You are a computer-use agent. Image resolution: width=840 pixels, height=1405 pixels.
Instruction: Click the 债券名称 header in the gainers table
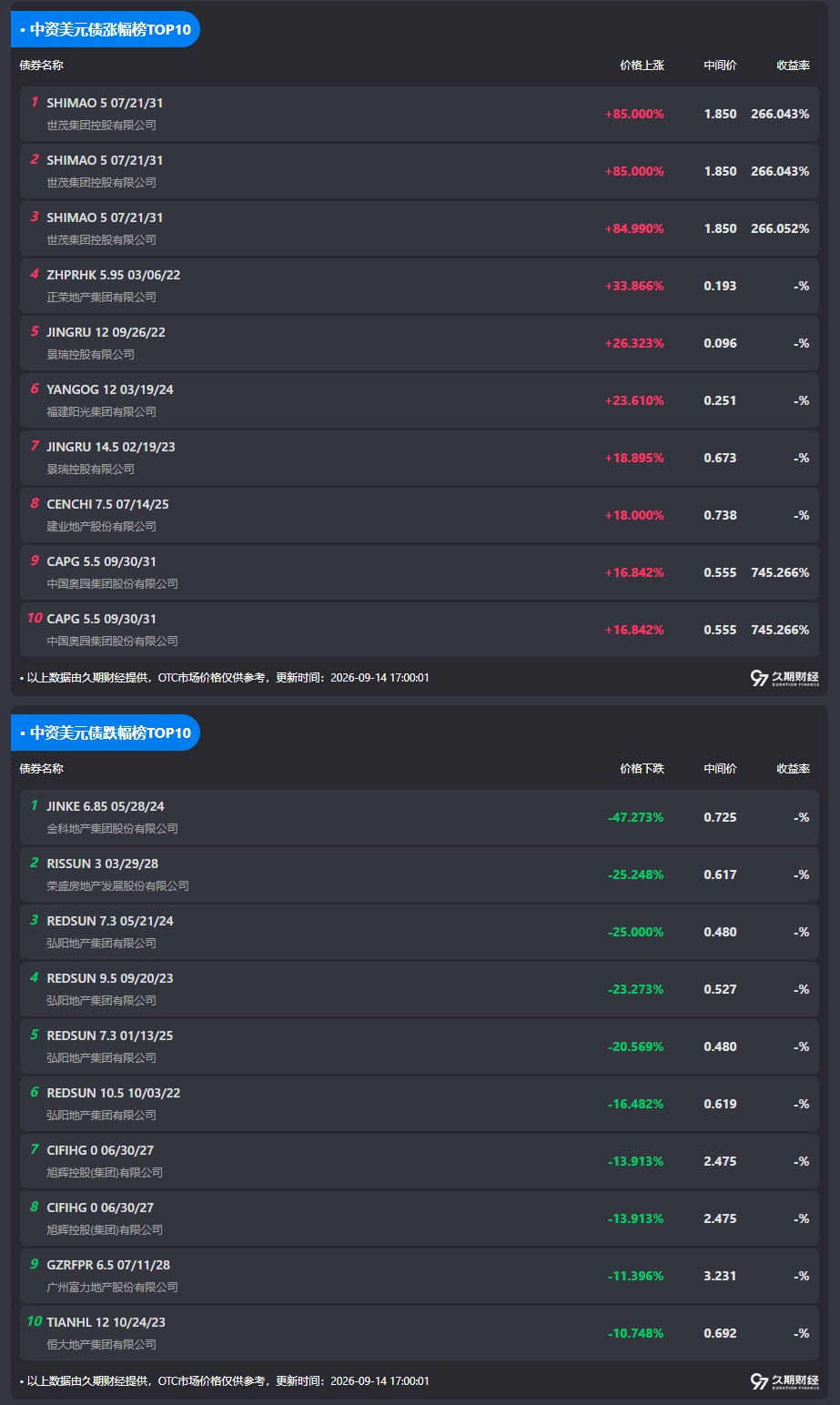coord(42,66)
